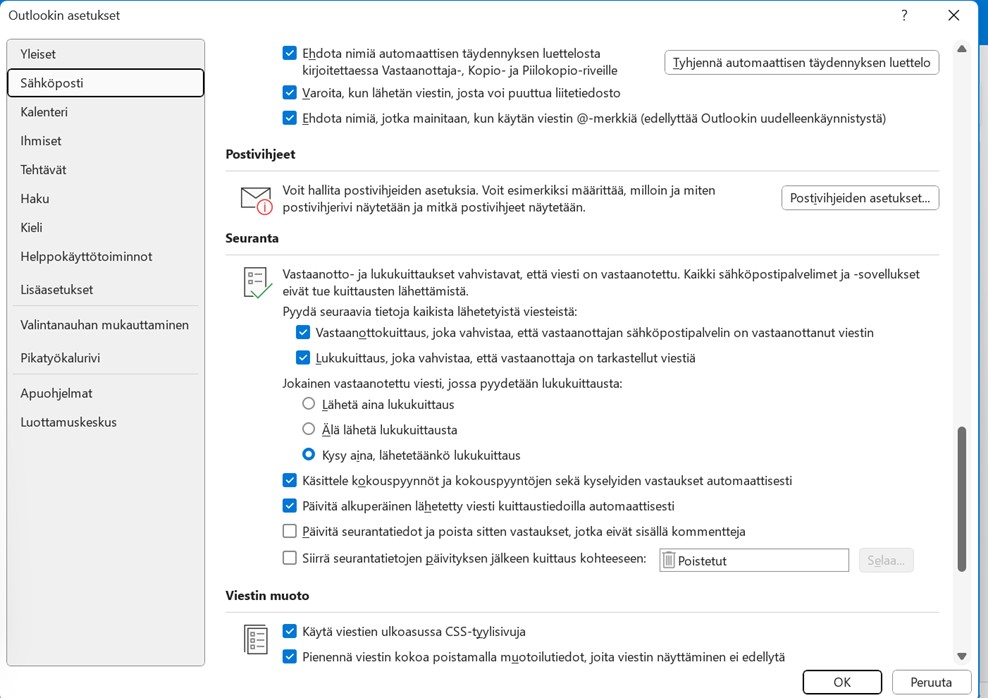Open Luottamuskeskus settings
The width and height of the screenshot is (988, 698).
coord(106,422)
